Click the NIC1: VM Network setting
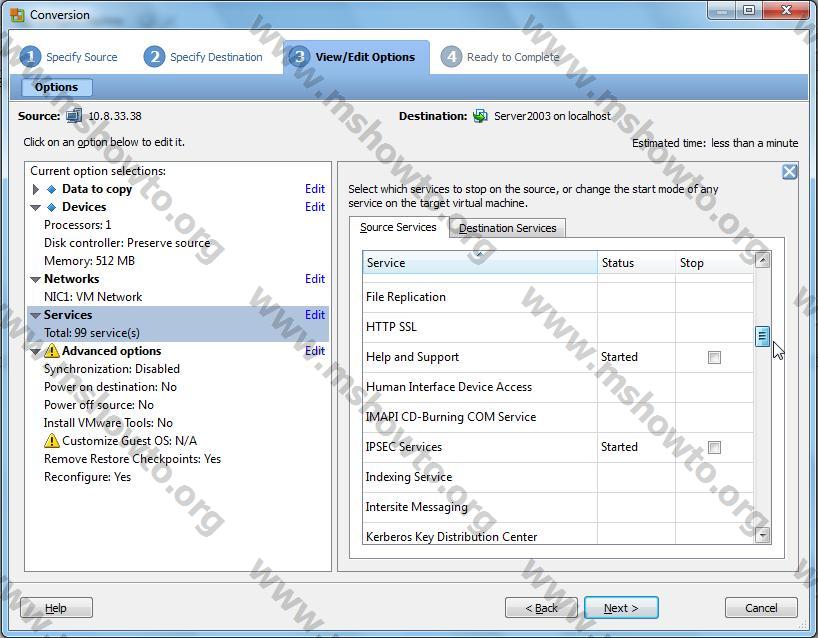Viewport: 818px width, 638px height. [x=93, y=297]
